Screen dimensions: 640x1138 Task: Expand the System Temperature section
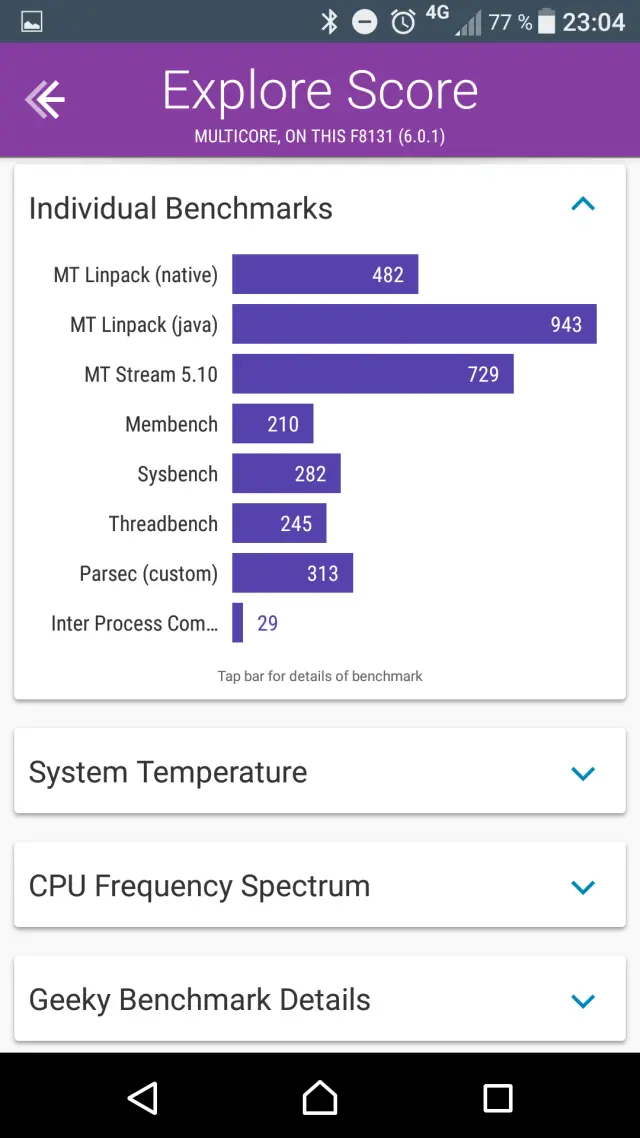coord(582,773)
